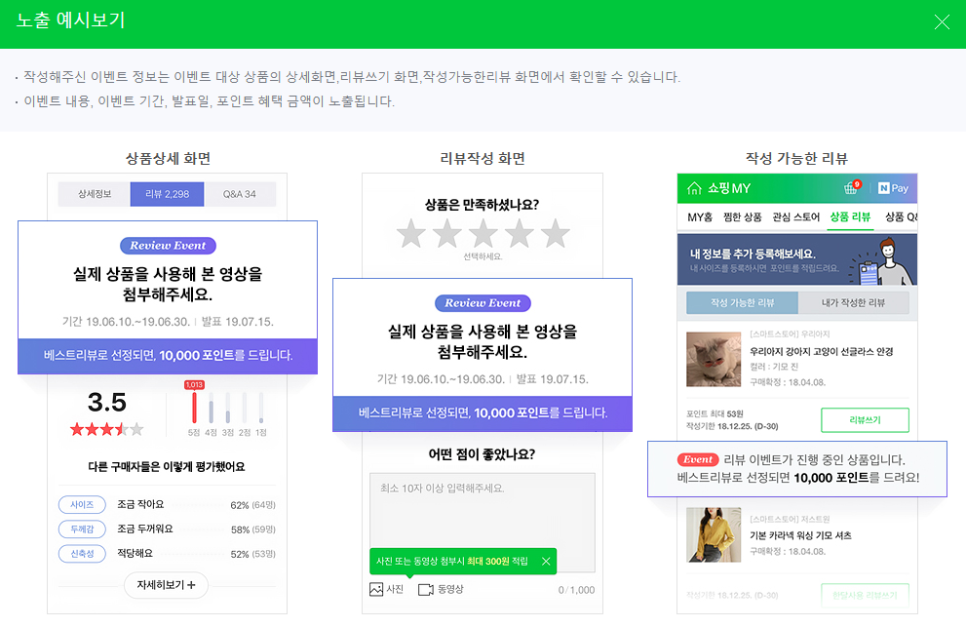
Task: Click the 어떤 점이 좋았나요? heading
Action: coord(482,455)
